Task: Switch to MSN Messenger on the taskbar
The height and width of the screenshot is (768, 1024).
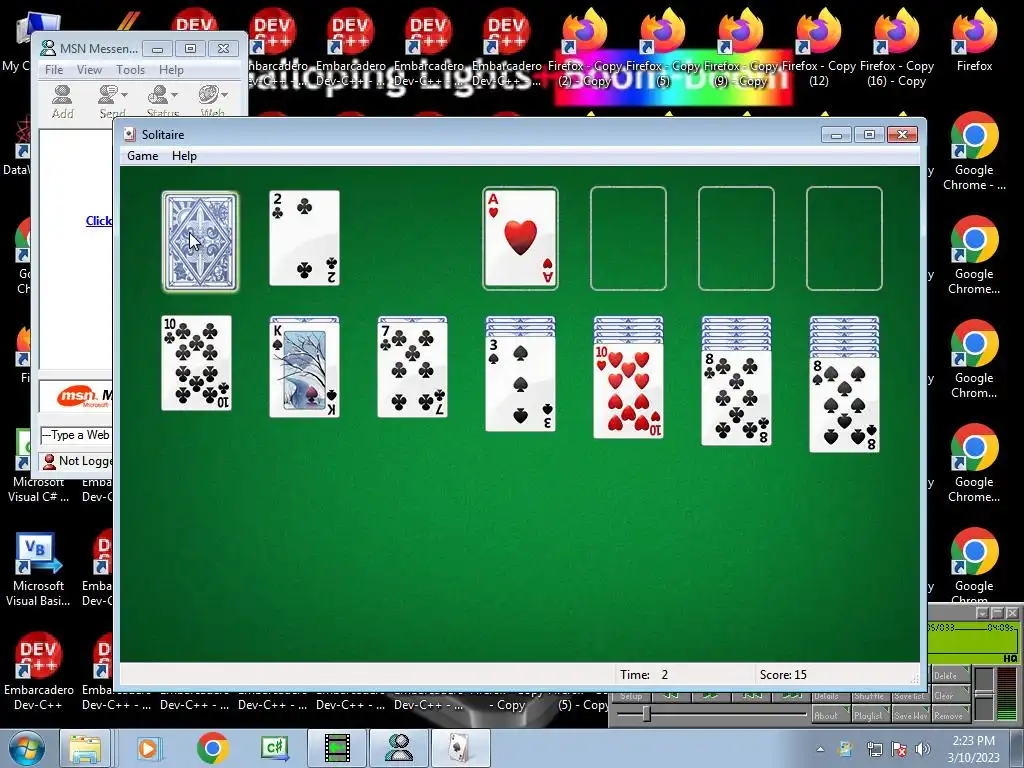Action: point(399,748)
